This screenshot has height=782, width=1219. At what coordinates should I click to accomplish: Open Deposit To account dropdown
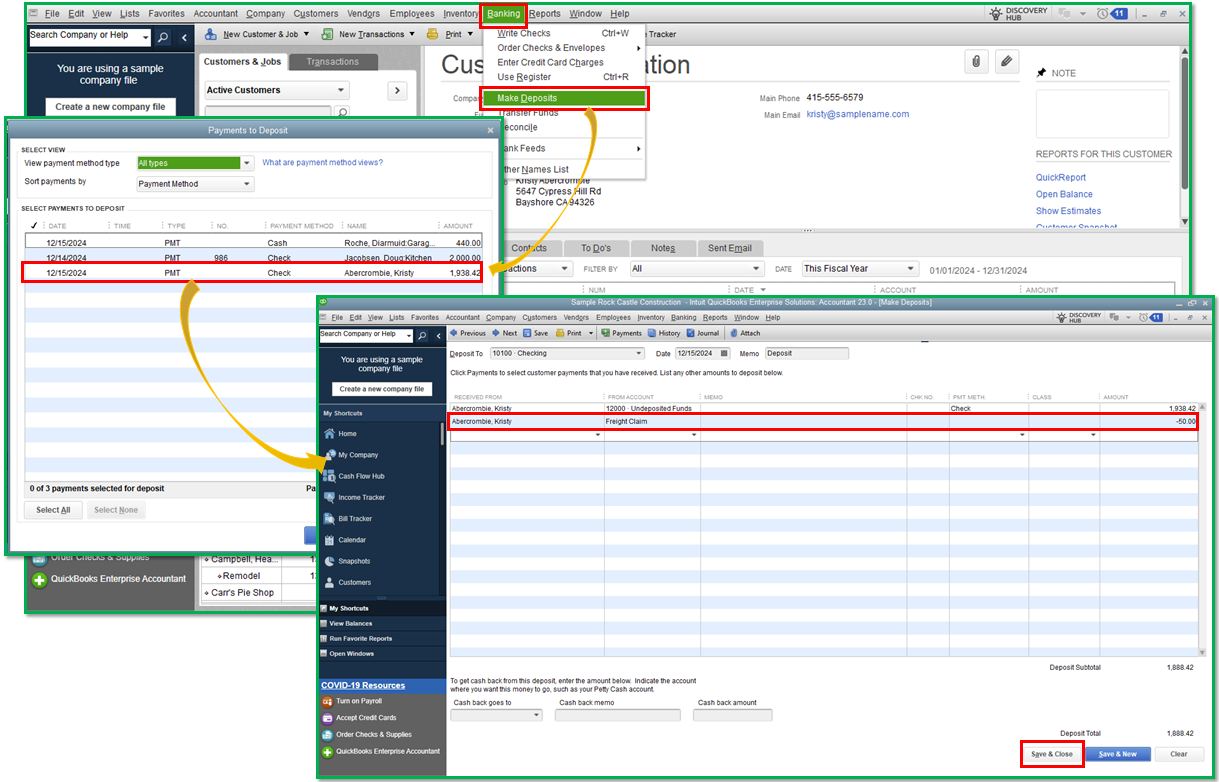coord(639,354)
